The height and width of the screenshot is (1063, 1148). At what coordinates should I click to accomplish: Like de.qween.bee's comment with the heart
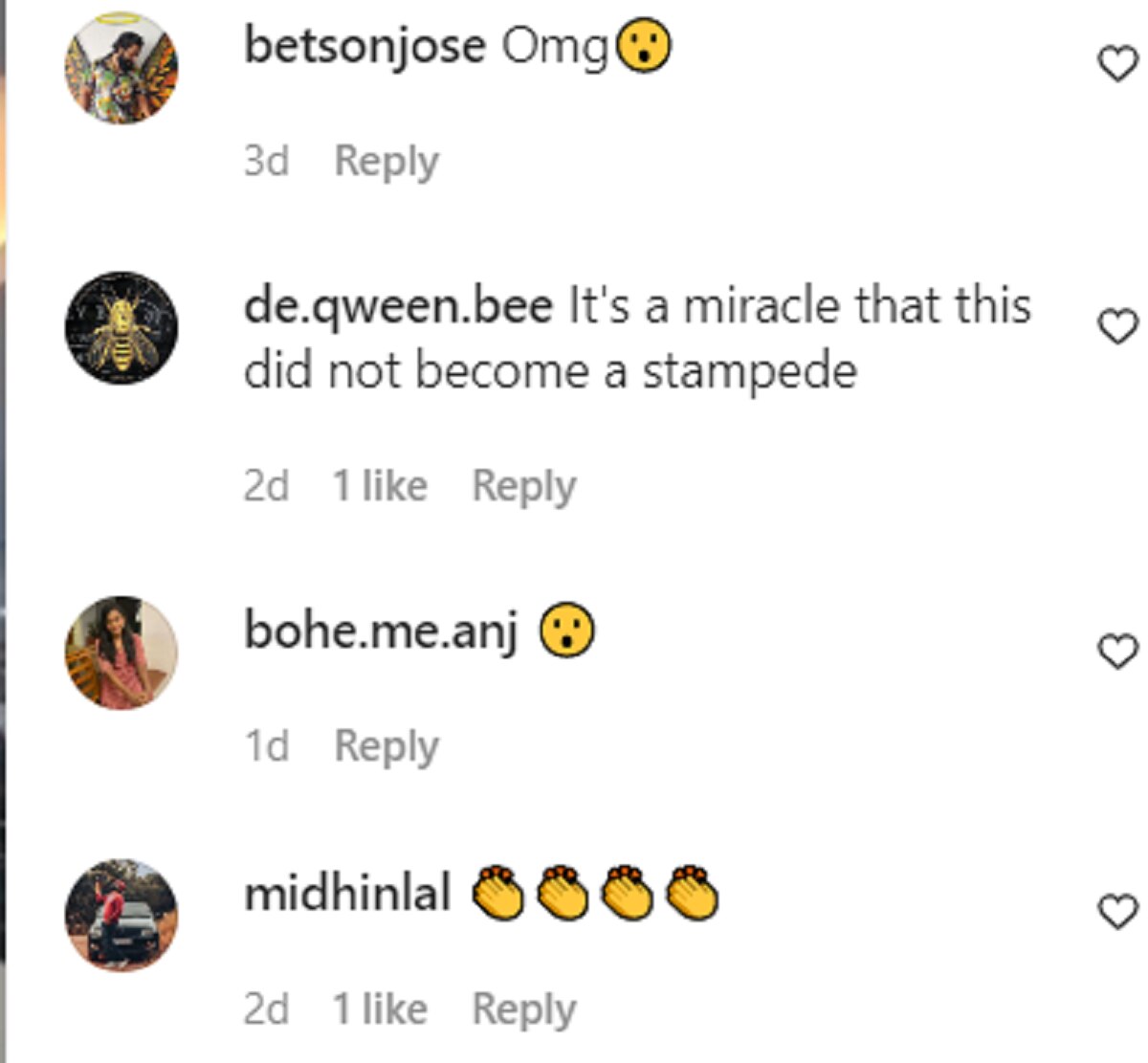pyautogui.click(x=1116, y=327)
